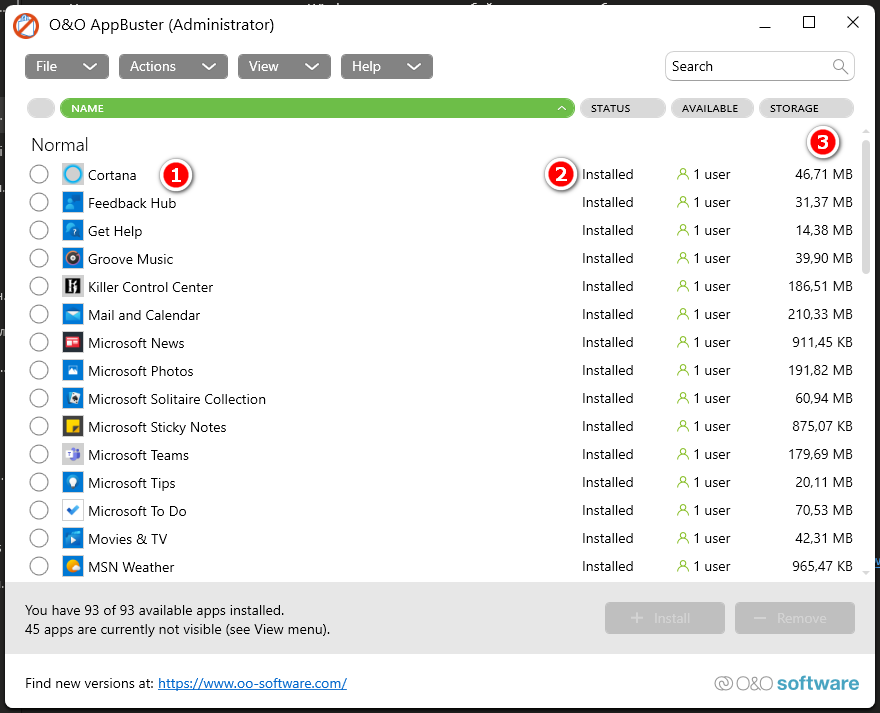Click the Cortana app icon
Screen dimensions: 880x713
(72, 174)
